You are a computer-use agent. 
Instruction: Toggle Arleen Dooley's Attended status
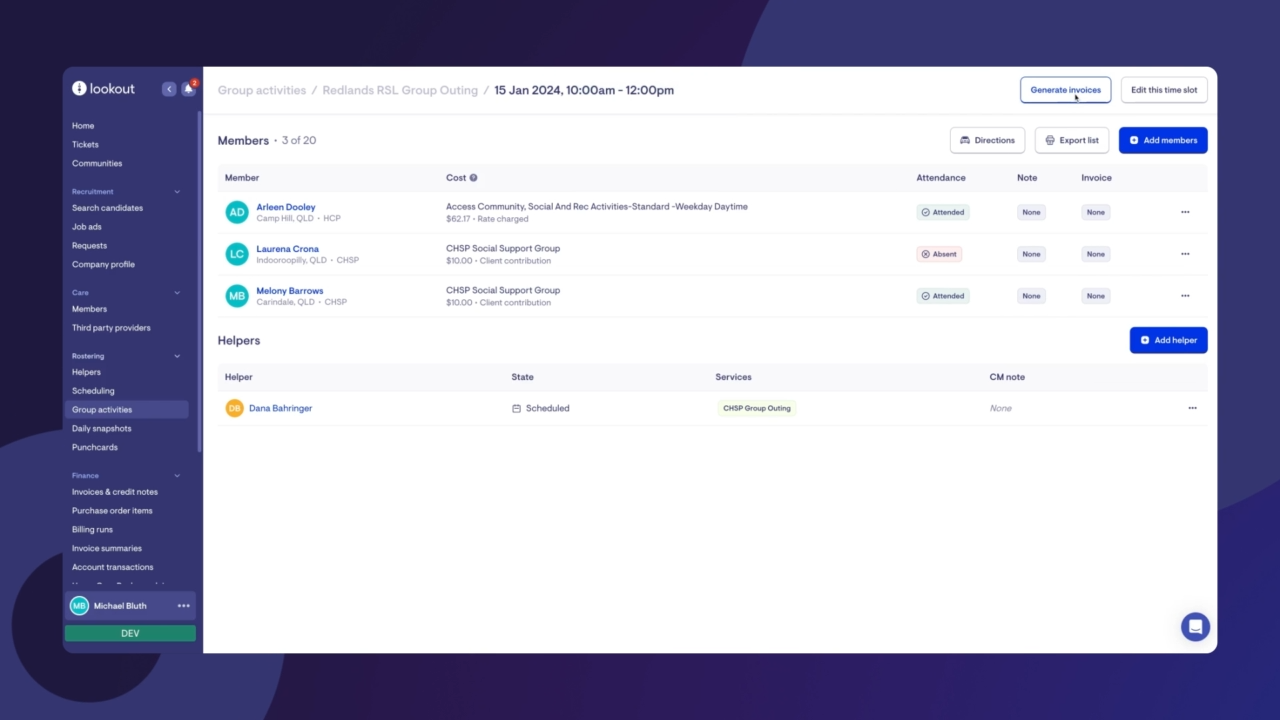[x=943, y=212]
